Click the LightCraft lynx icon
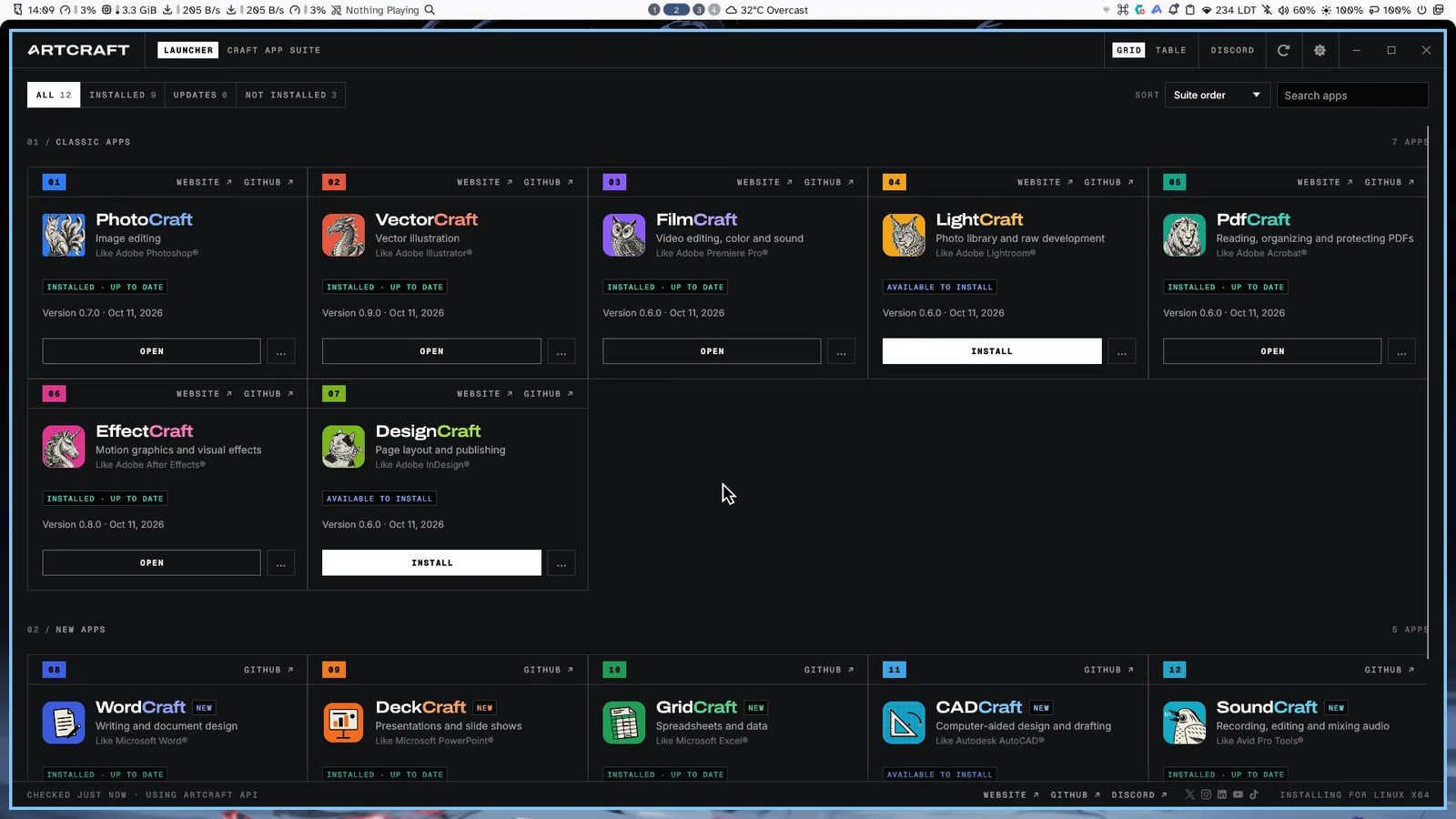The width and height of the screenshot is (1456, 819). pyautogui.click(x=905, y=235)
